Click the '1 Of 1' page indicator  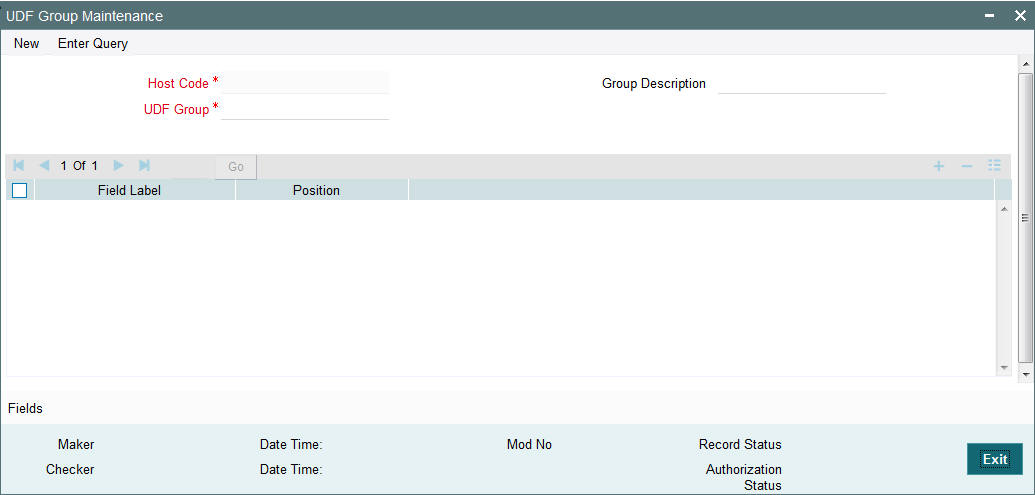pyautogui.click(x=79, y=166)
